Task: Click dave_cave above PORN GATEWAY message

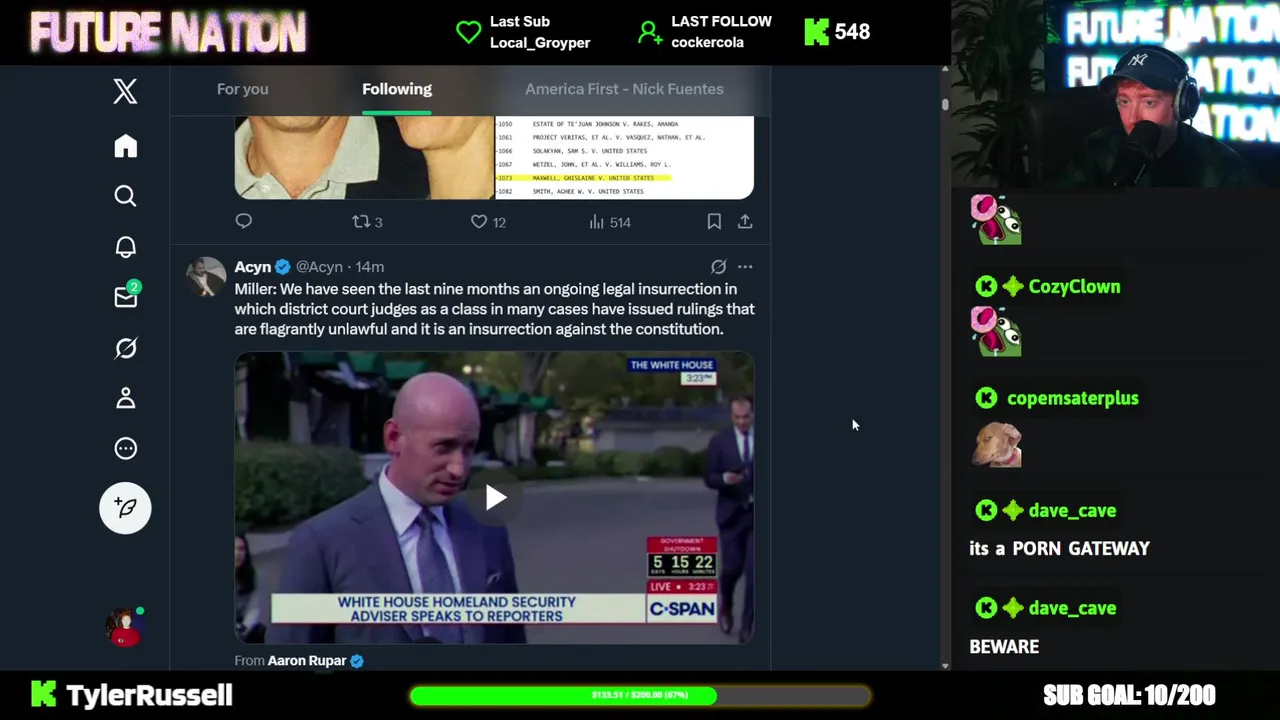Action: (1072, 511)
